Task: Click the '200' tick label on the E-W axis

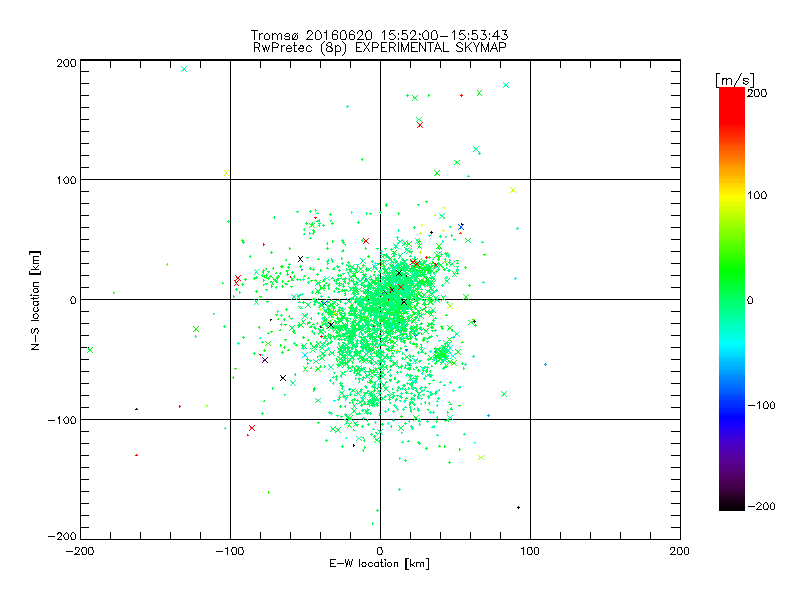Action: pyautogui.click(x=680, y=551)
